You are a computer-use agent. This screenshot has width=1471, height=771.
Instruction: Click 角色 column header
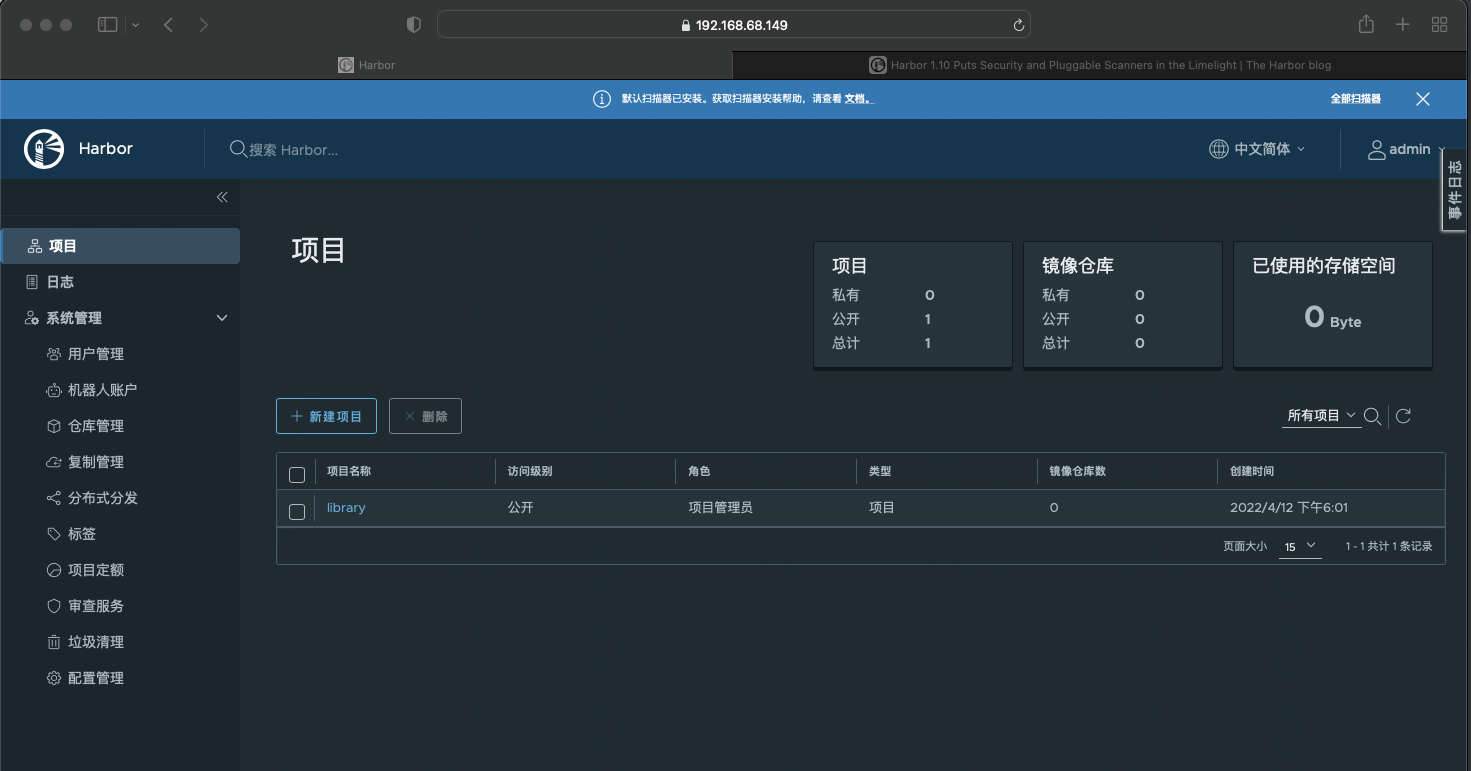coord(699,471)
